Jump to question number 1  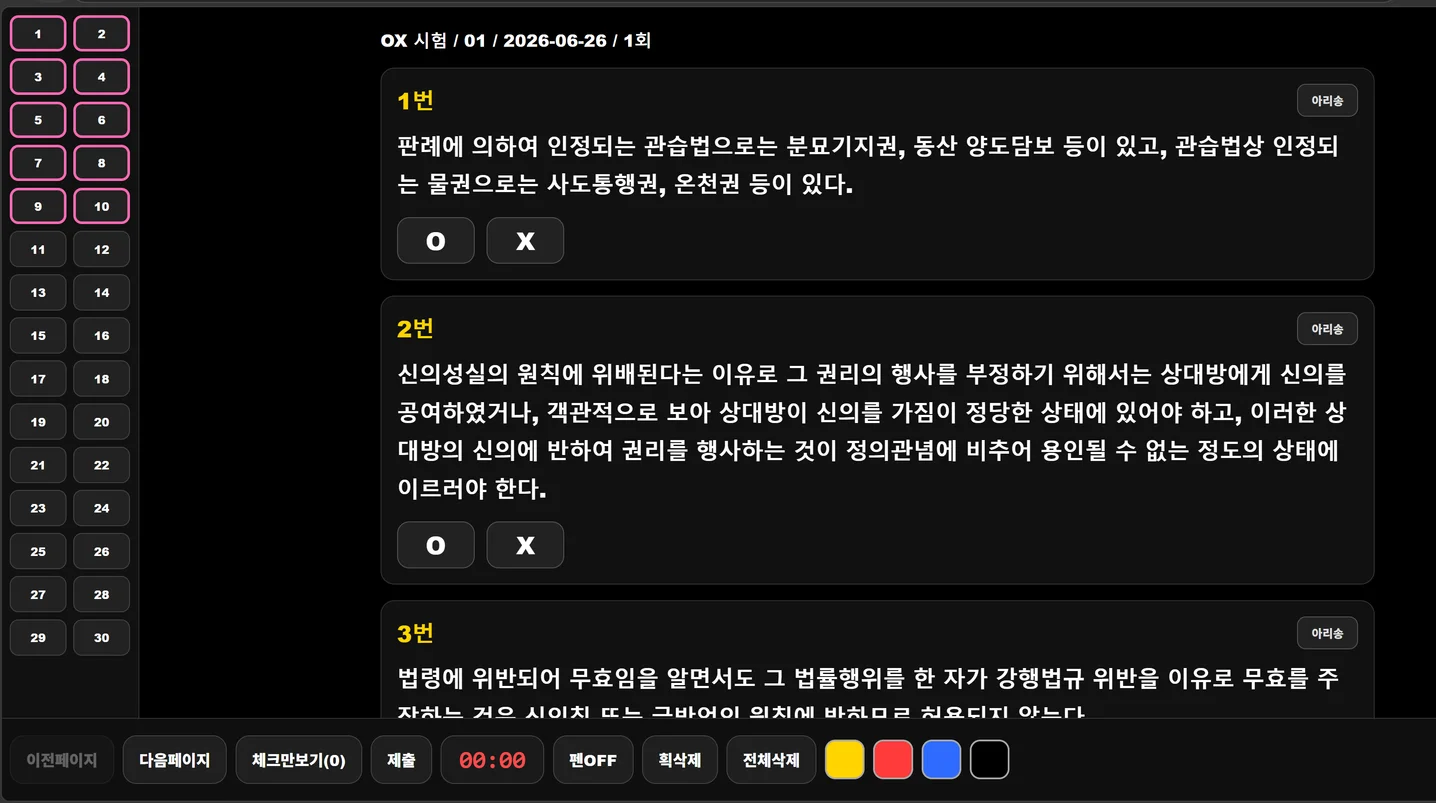click(x=38, y=34)
